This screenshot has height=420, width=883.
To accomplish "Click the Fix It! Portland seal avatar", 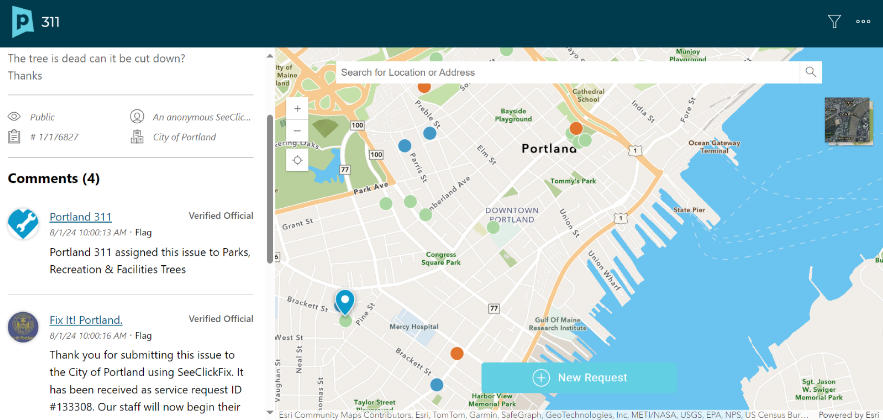I will [23, 327].
